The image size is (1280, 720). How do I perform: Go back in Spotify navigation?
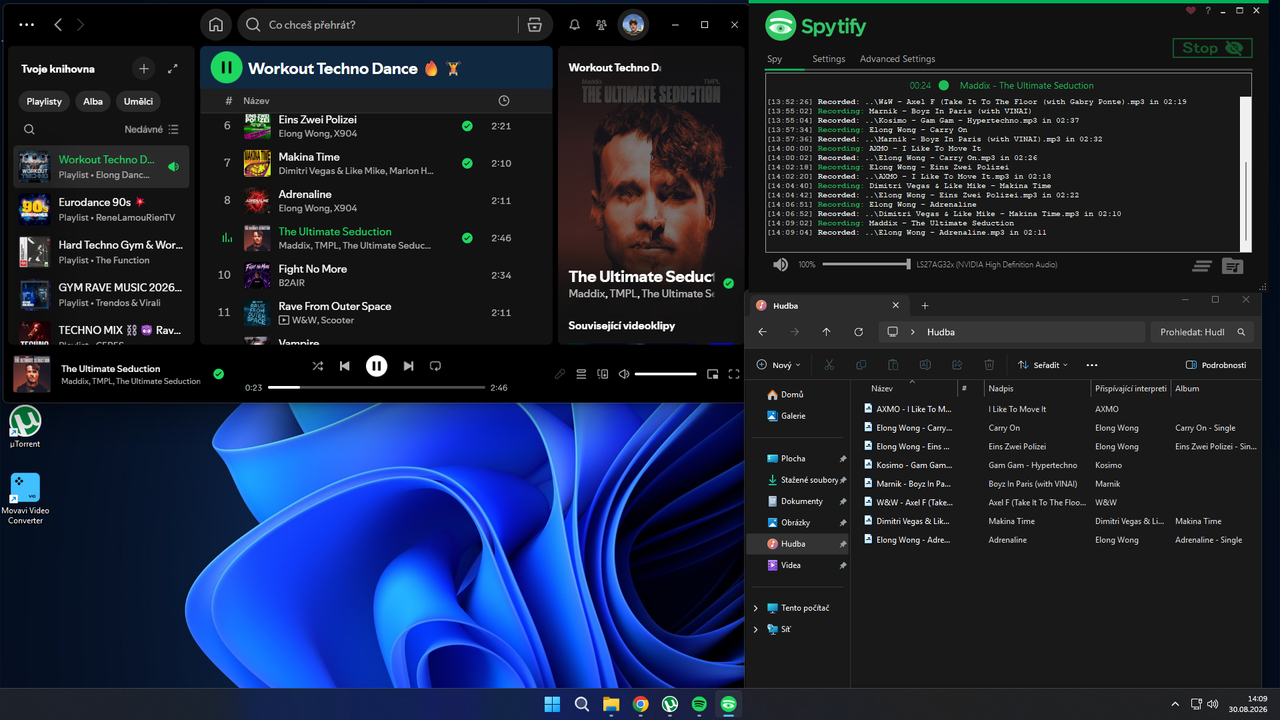pos(58,25)
